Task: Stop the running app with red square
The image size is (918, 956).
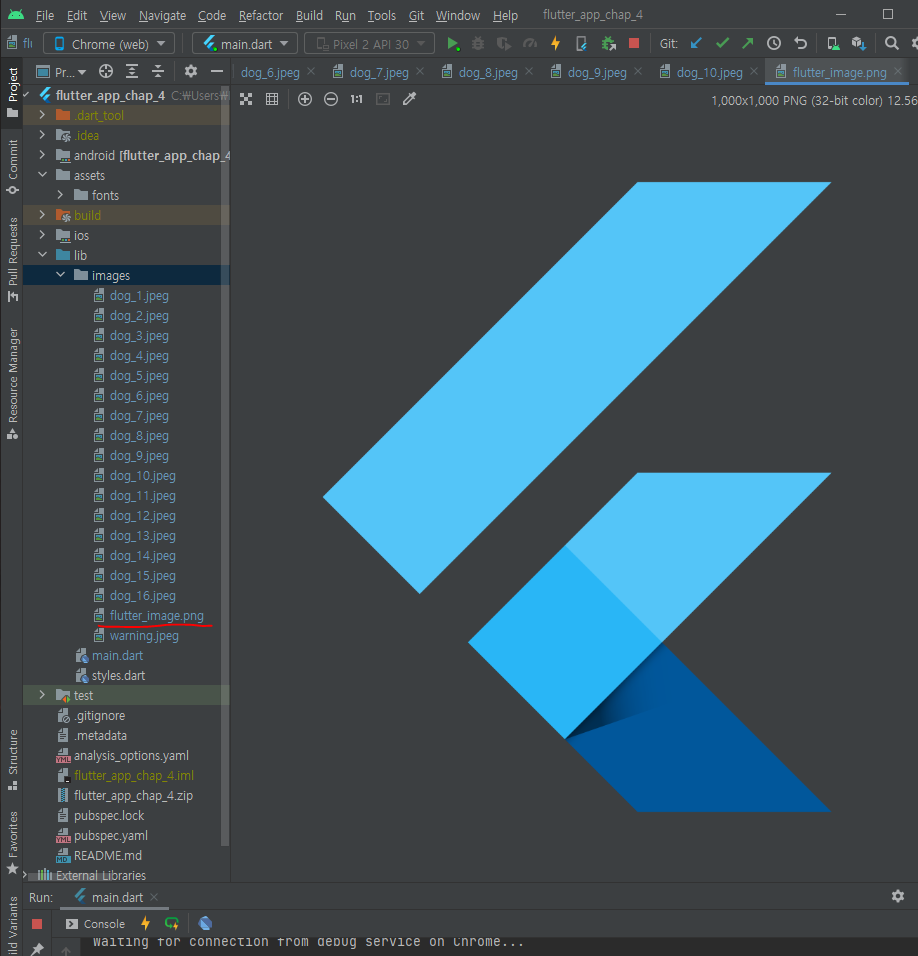Action: 634,43
